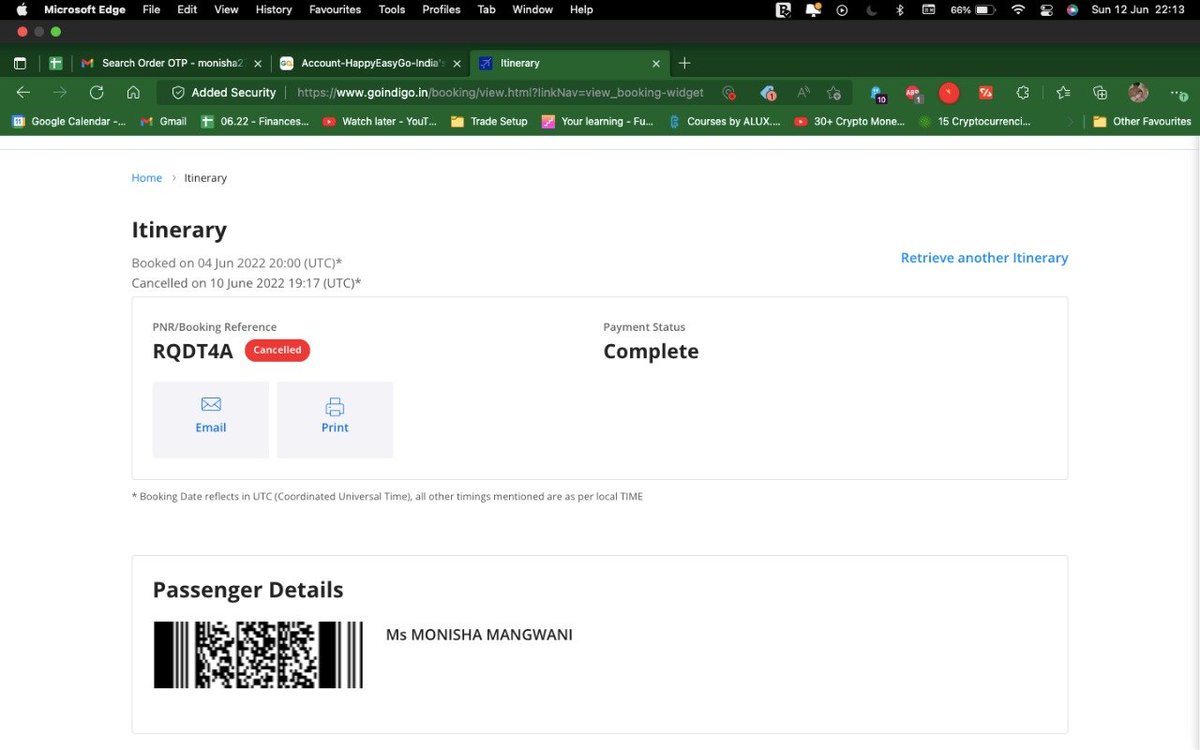Reload the Itinerary page
The width and height of the screenshot is (1200, 750).
pyautogui.click(x=96, y=92)
